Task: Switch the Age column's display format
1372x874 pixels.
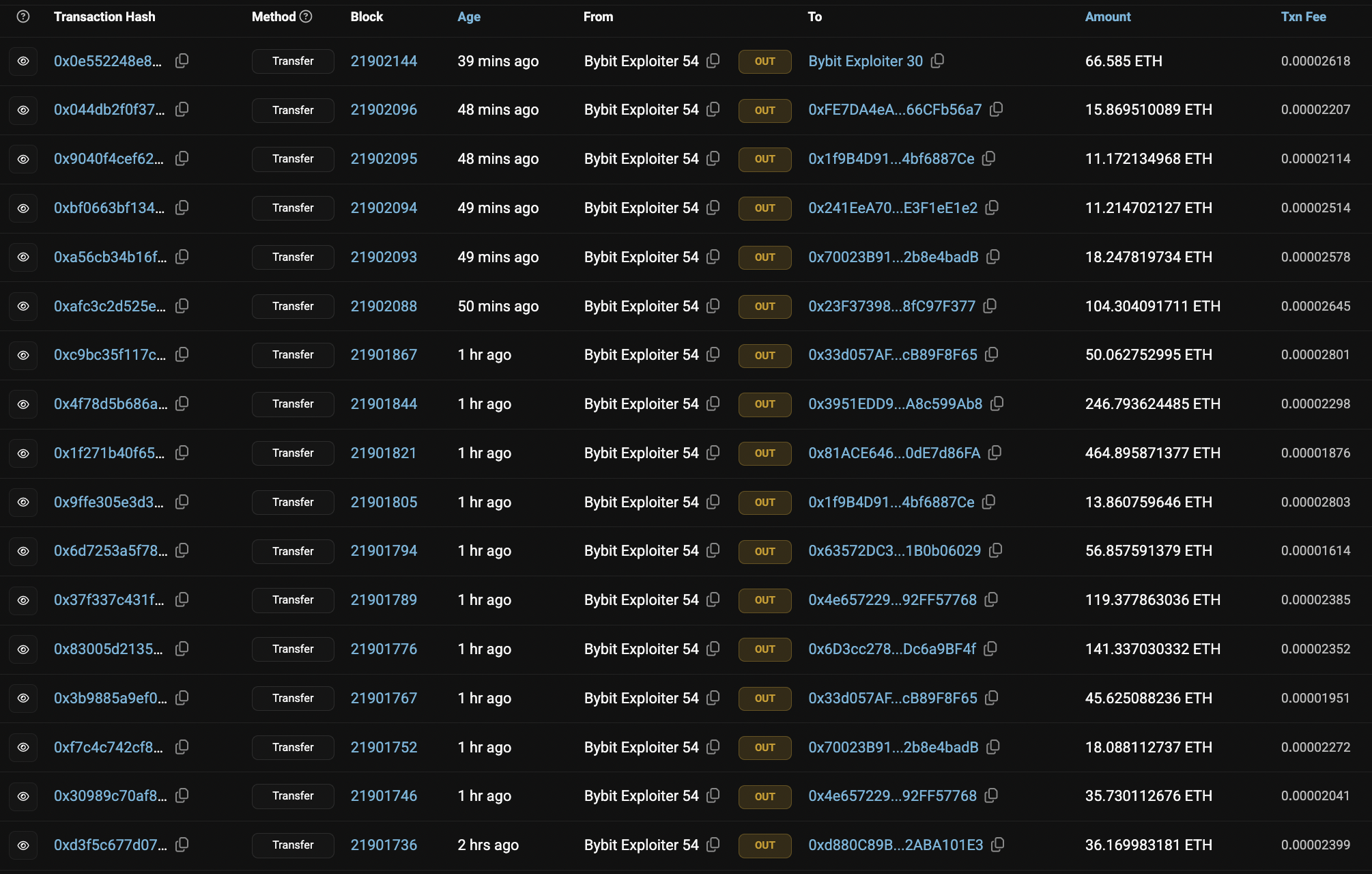Action: click(469, 16)
